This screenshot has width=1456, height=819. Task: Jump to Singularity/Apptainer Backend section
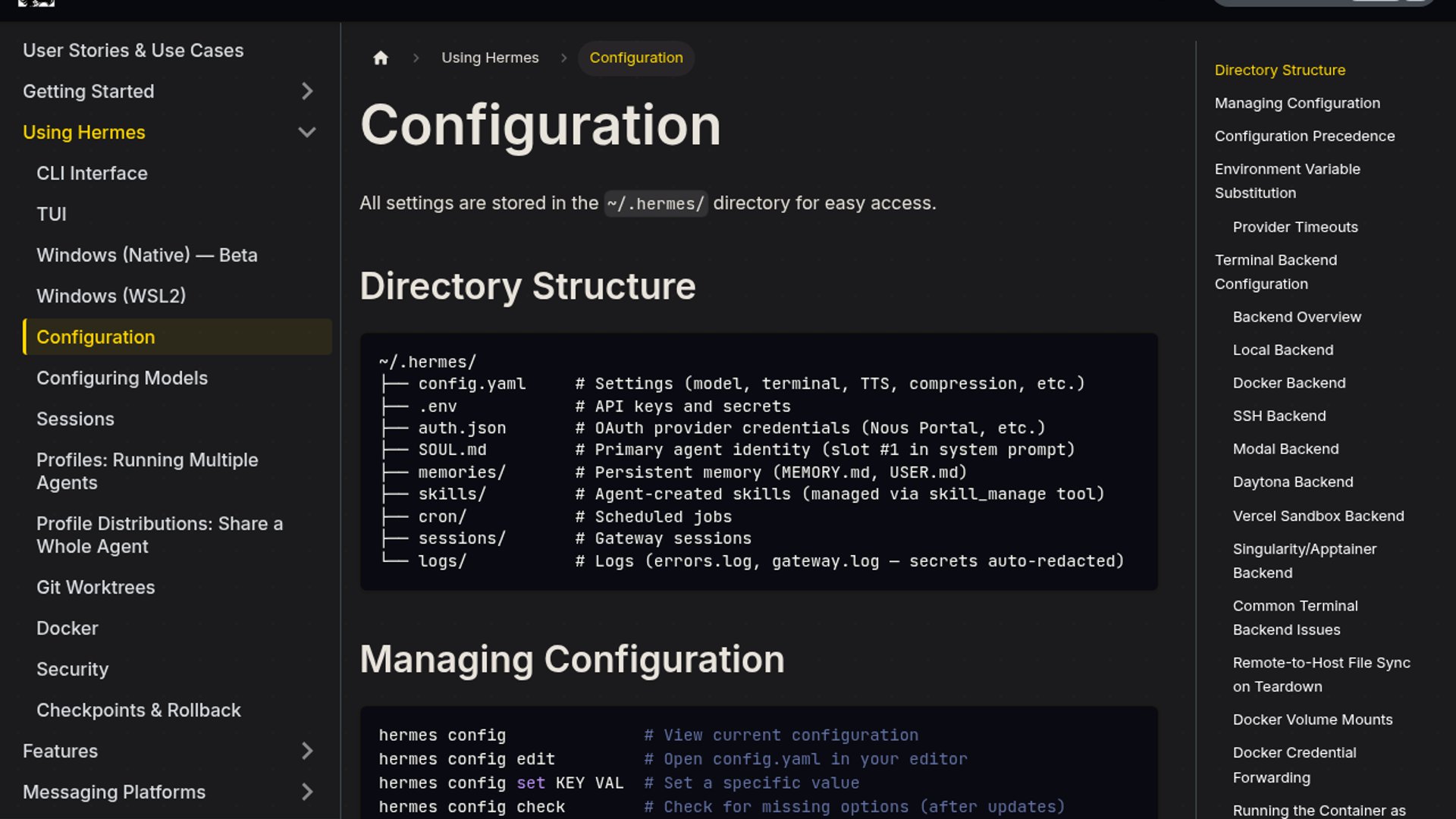pos(1304,560)
